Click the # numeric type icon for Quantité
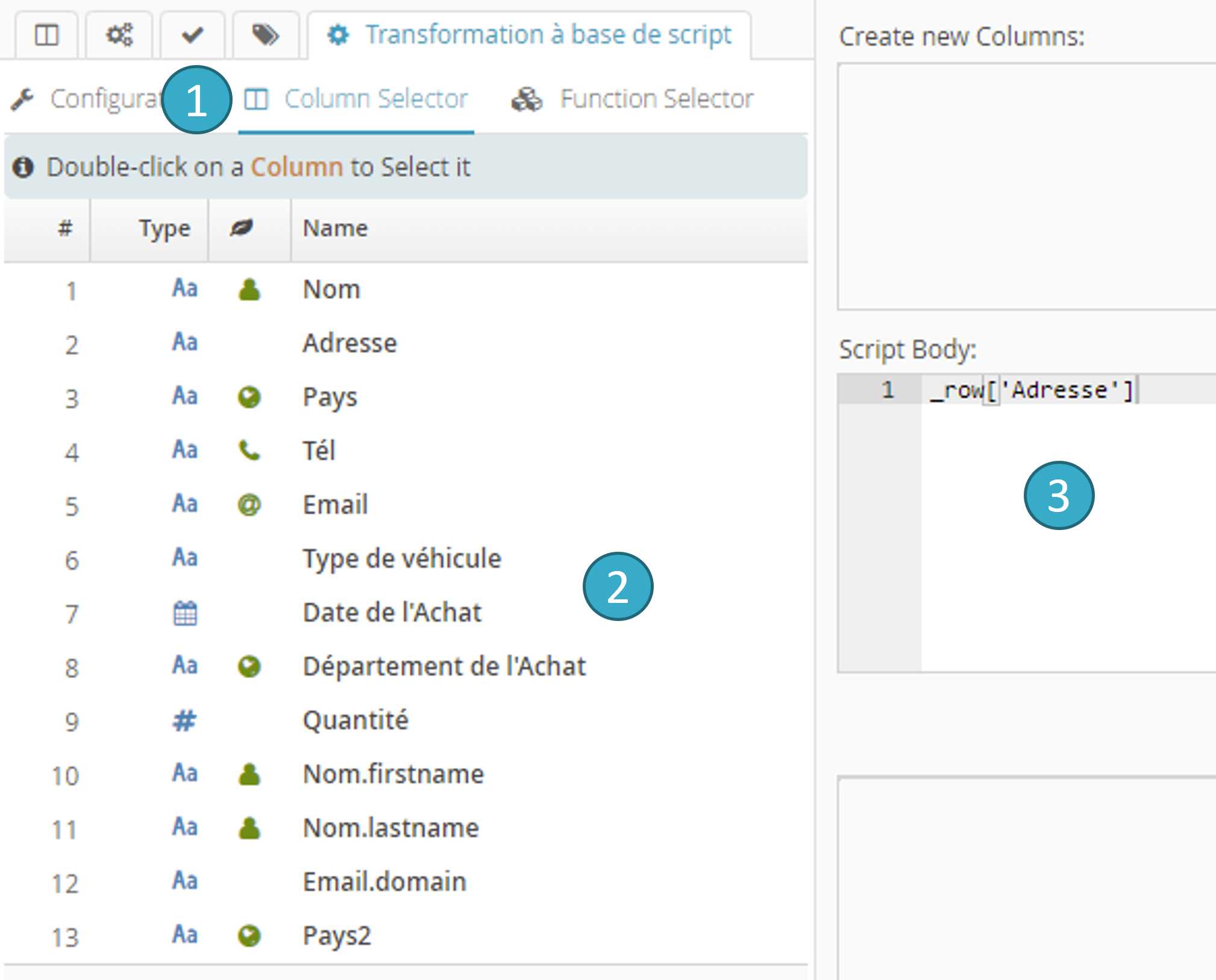Viewport: 1216px width, 980px height. pyautogui.click(x=184, y=720)
